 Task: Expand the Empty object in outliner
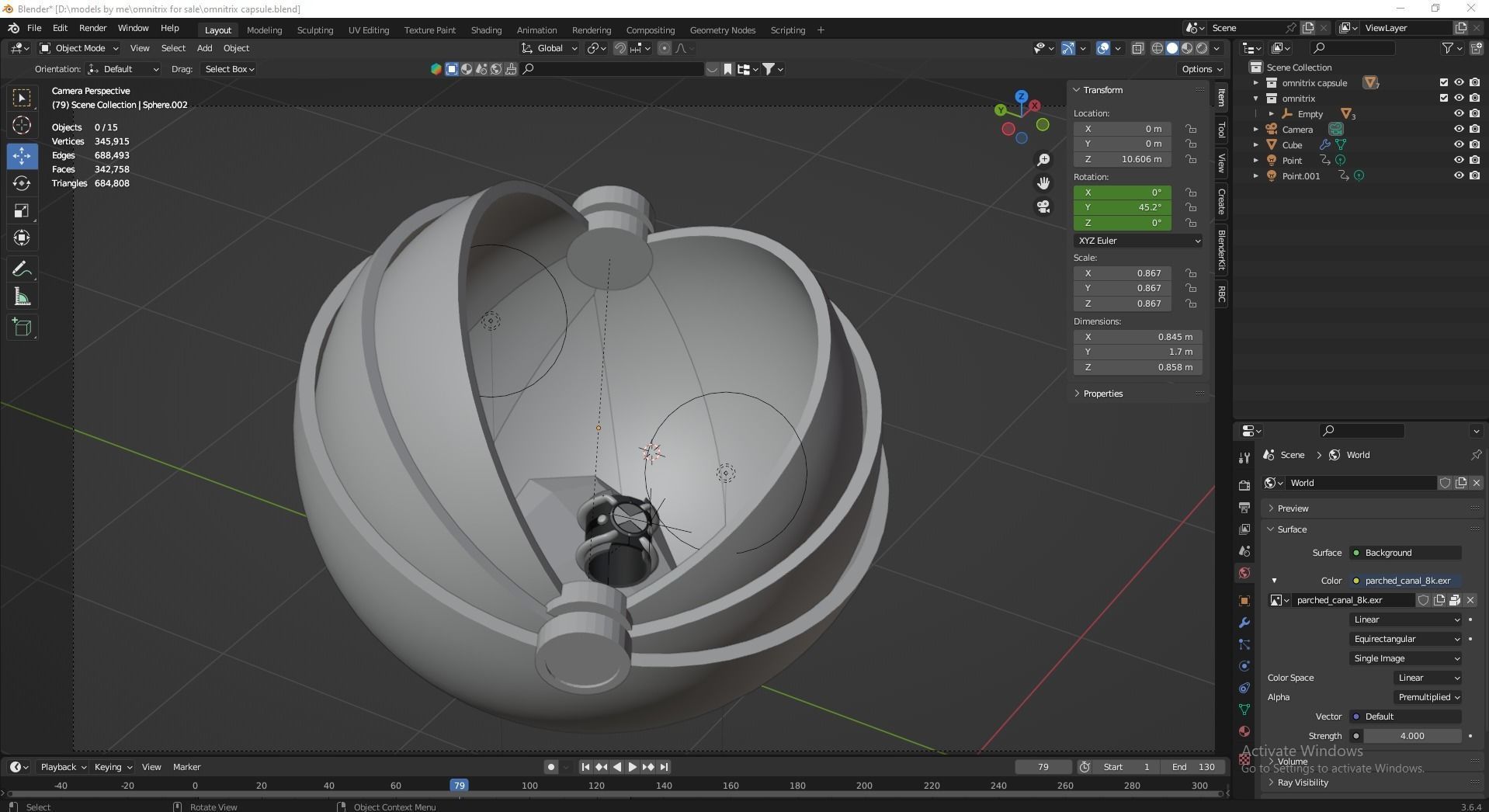(x=1272, y=114)
